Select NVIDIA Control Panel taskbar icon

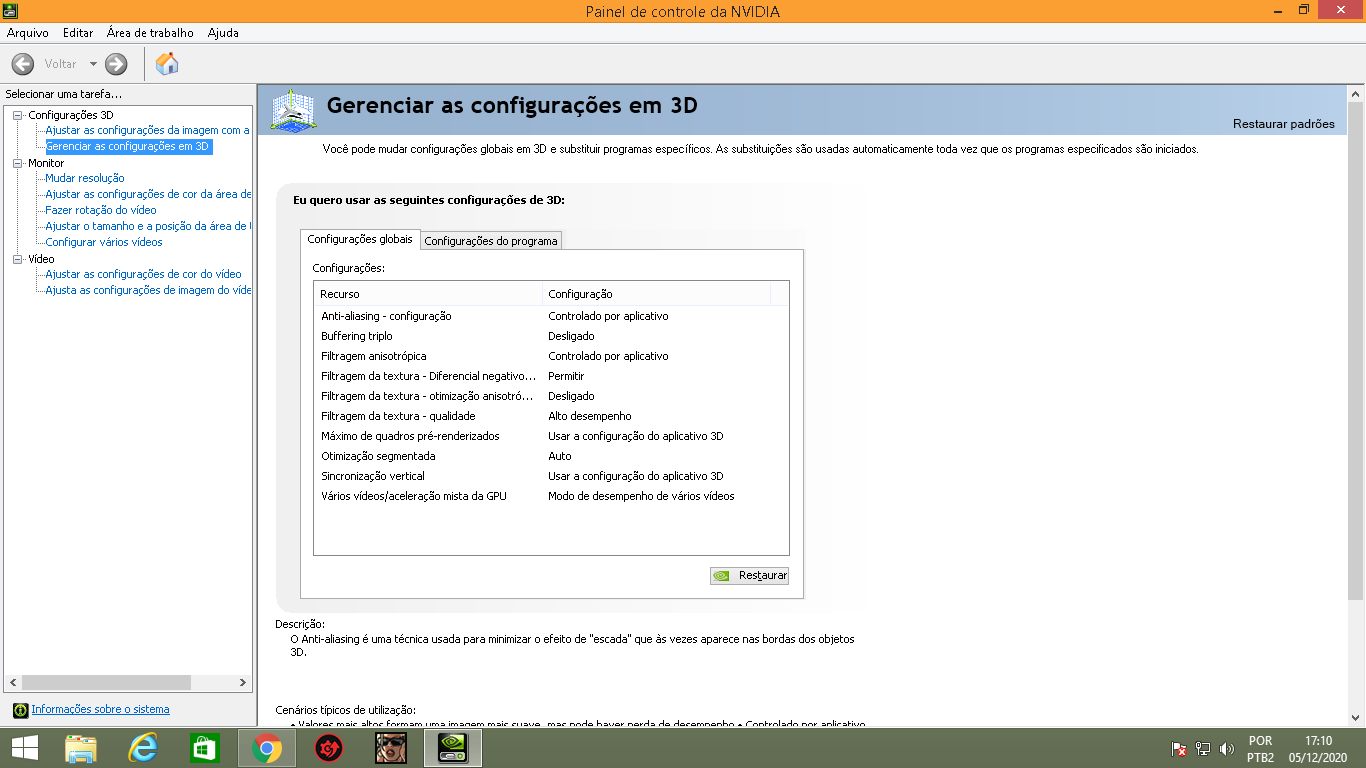coord(453,748)
